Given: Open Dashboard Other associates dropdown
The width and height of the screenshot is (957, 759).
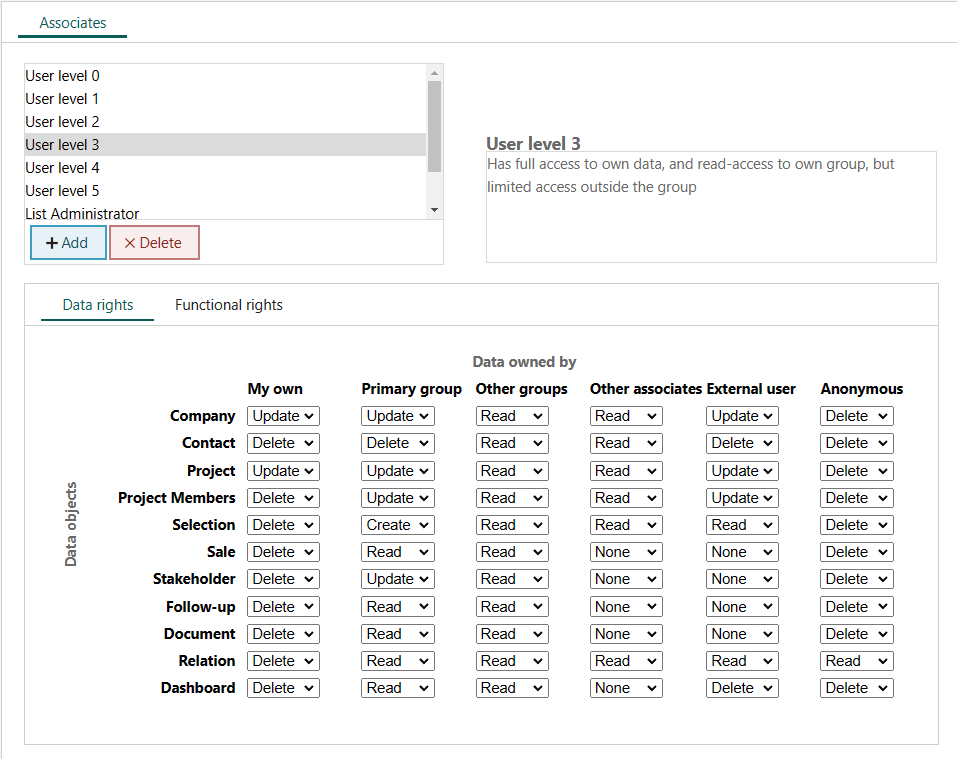Looking at the screenshot, I should [626, 688].
